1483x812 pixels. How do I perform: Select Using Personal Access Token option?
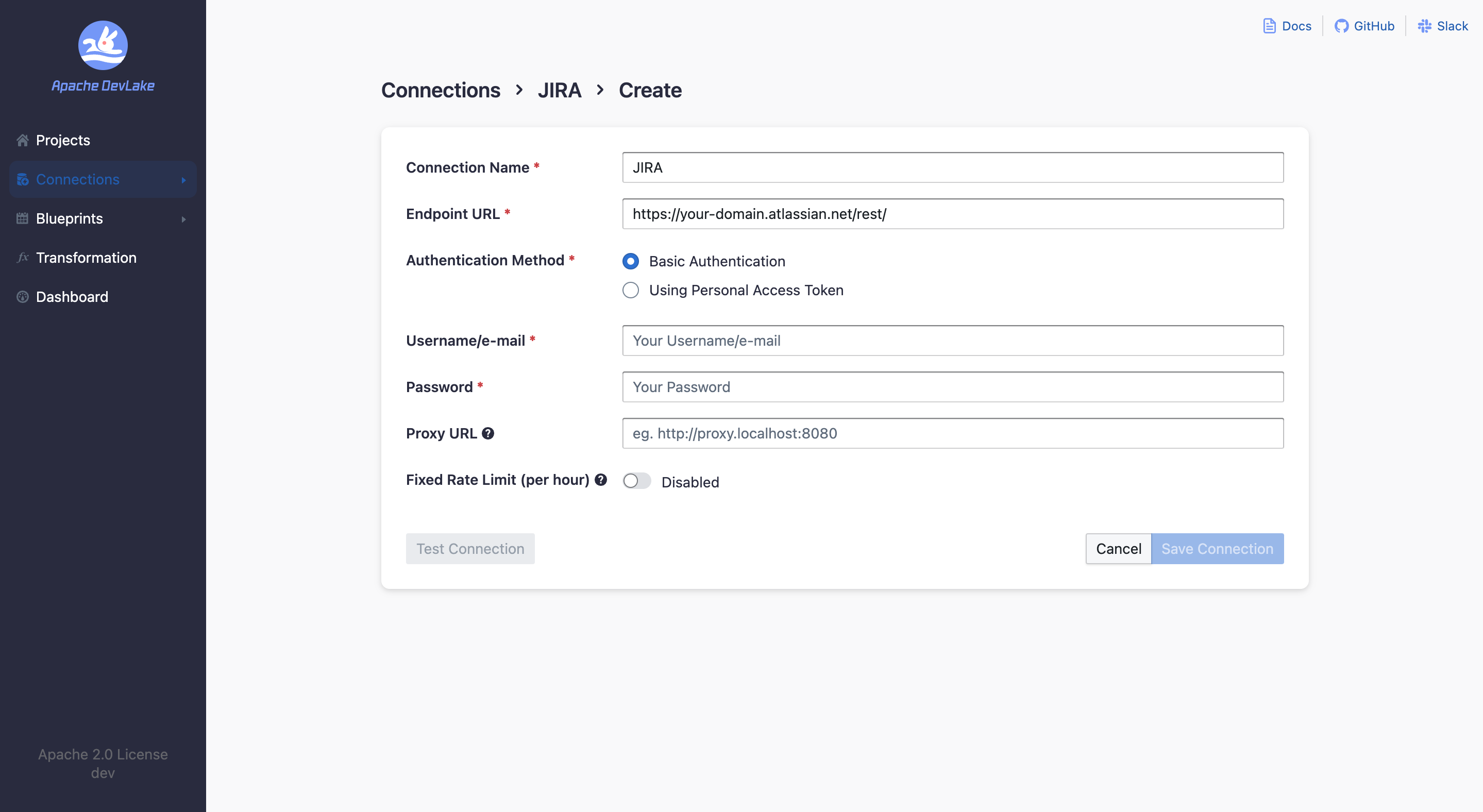point(630,290)
